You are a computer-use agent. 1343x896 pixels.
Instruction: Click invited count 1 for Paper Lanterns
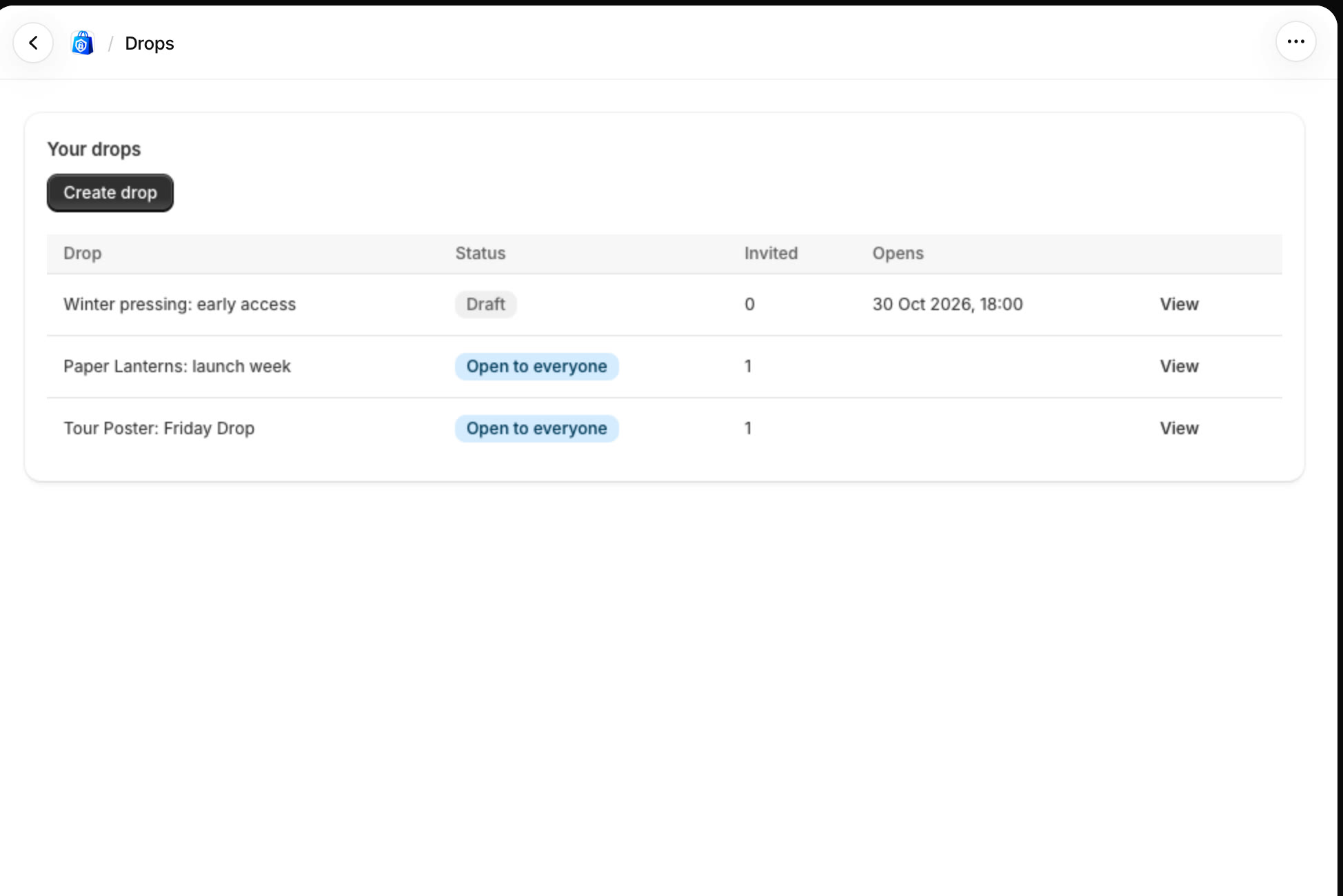(x=748, y=367)
